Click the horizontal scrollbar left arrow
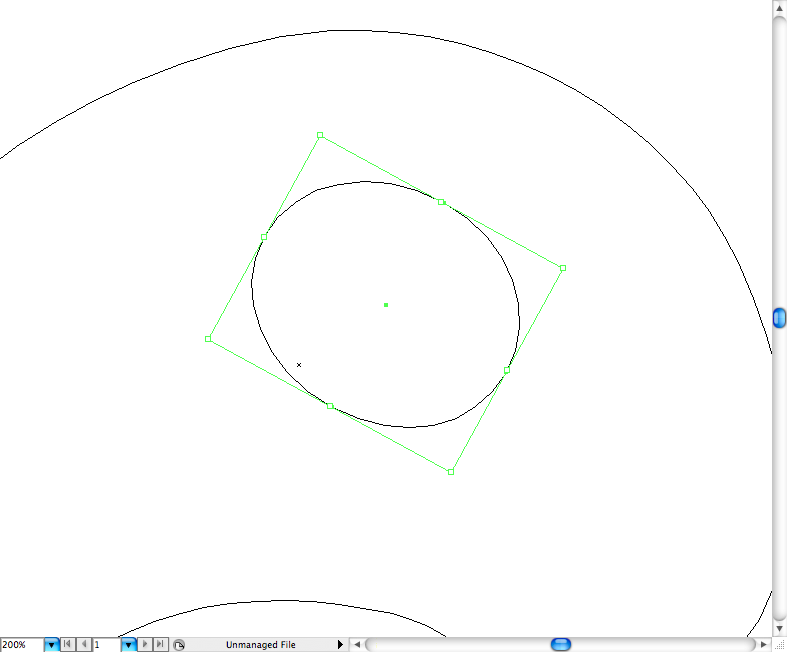 (357, 644)
